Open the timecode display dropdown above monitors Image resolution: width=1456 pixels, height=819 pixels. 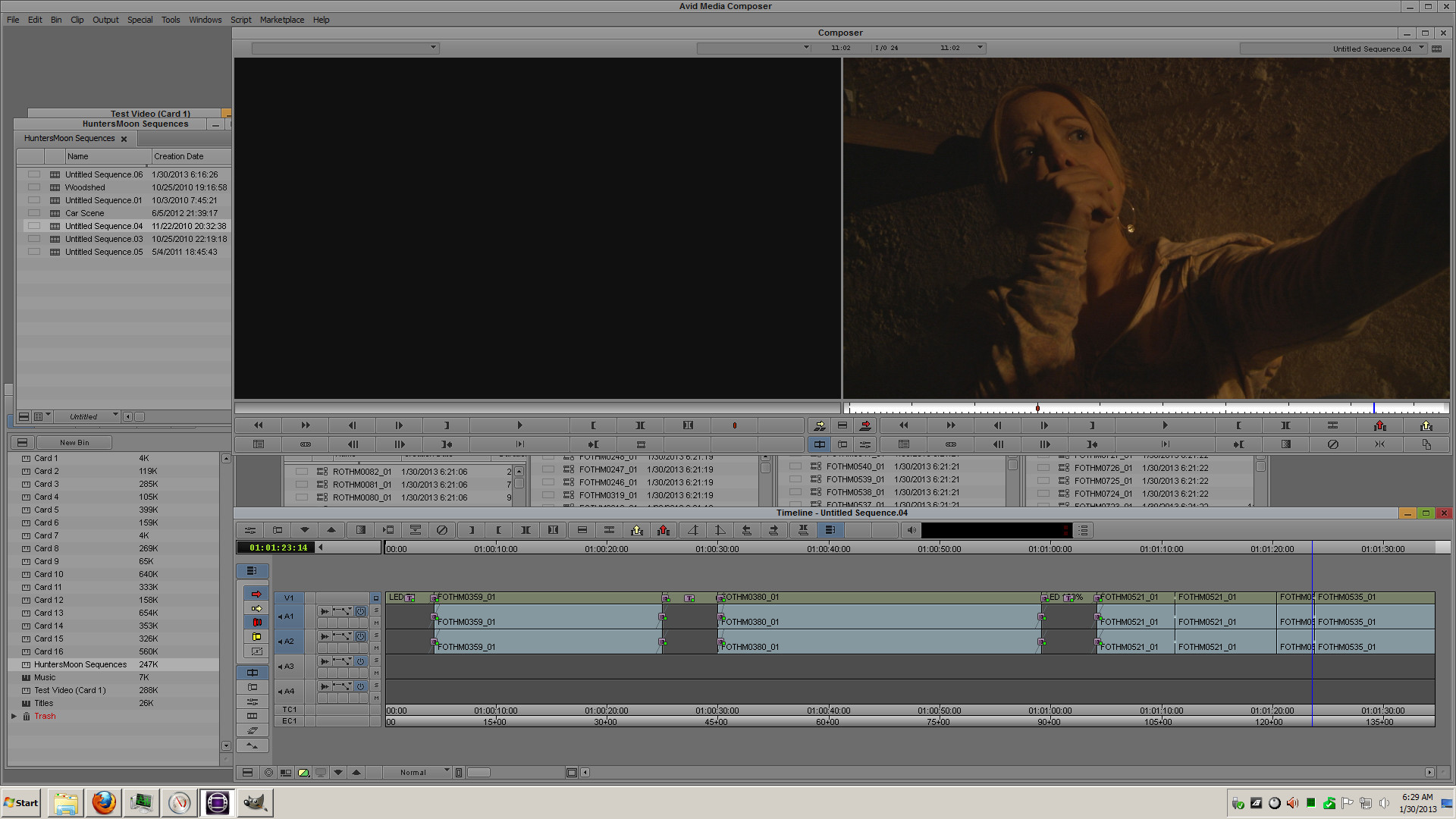coord(805,48)
